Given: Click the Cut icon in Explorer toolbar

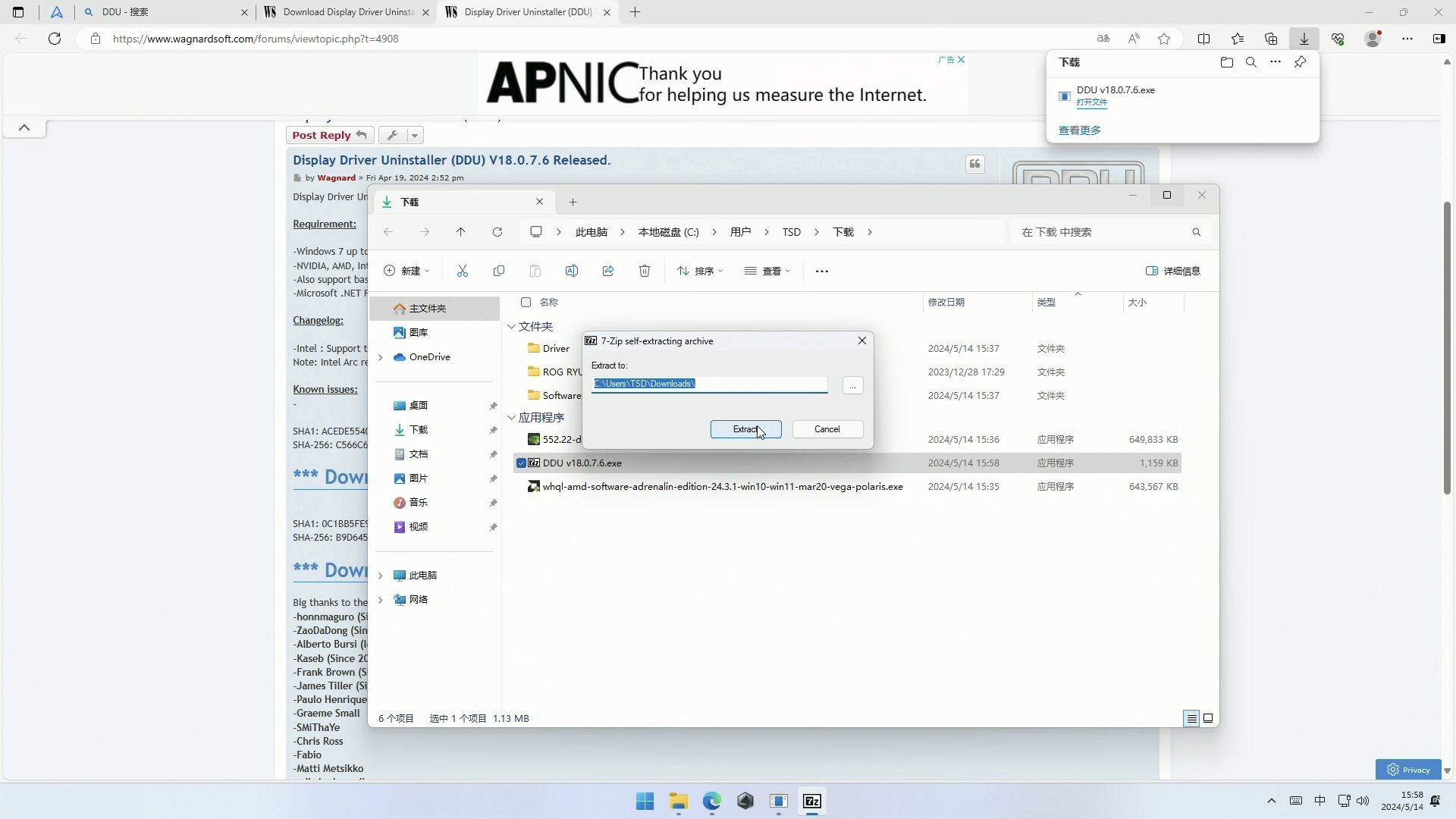Looking at the screenshot, I should (463, 271).
